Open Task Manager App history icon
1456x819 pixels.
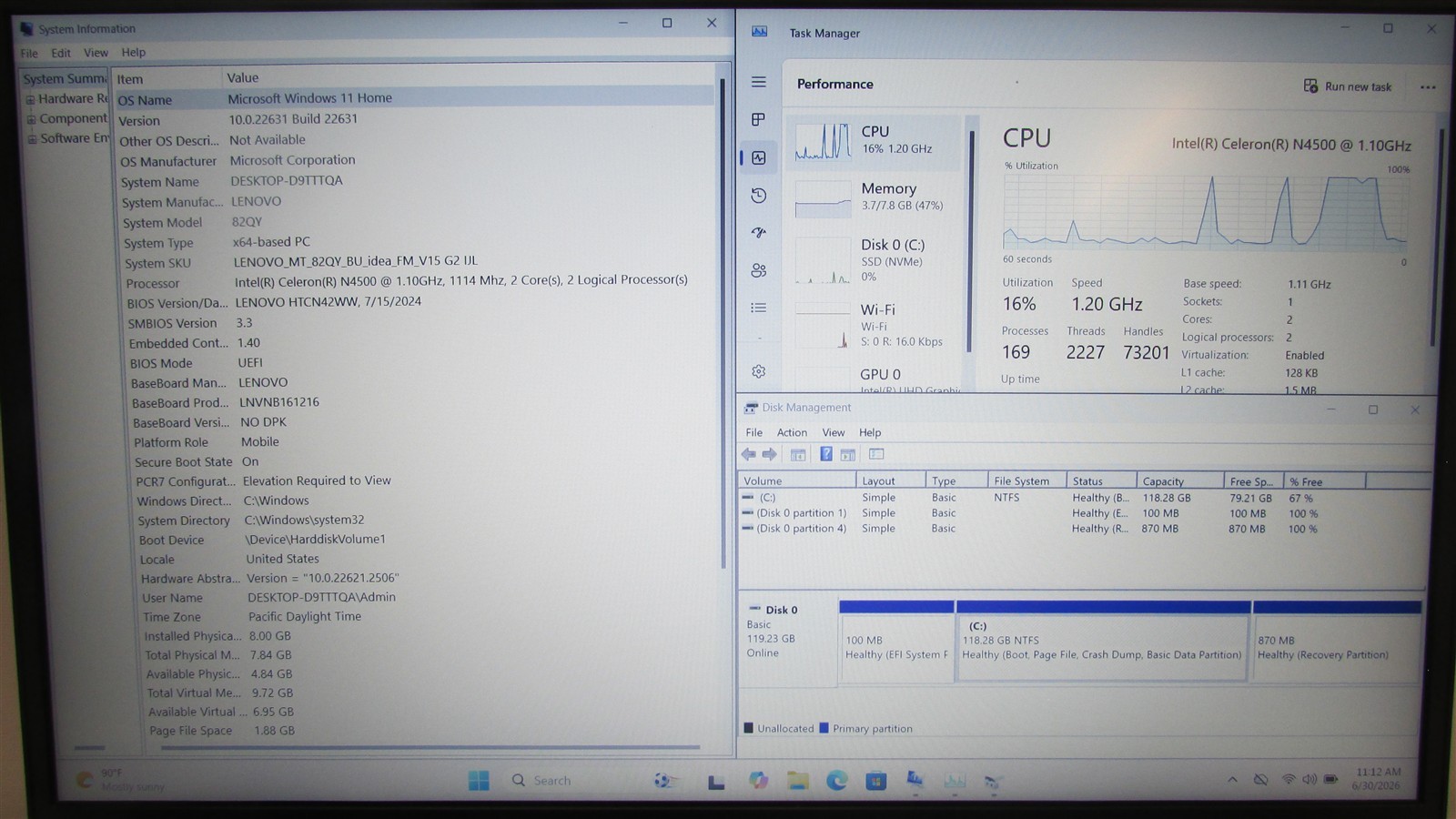(759, 195)
